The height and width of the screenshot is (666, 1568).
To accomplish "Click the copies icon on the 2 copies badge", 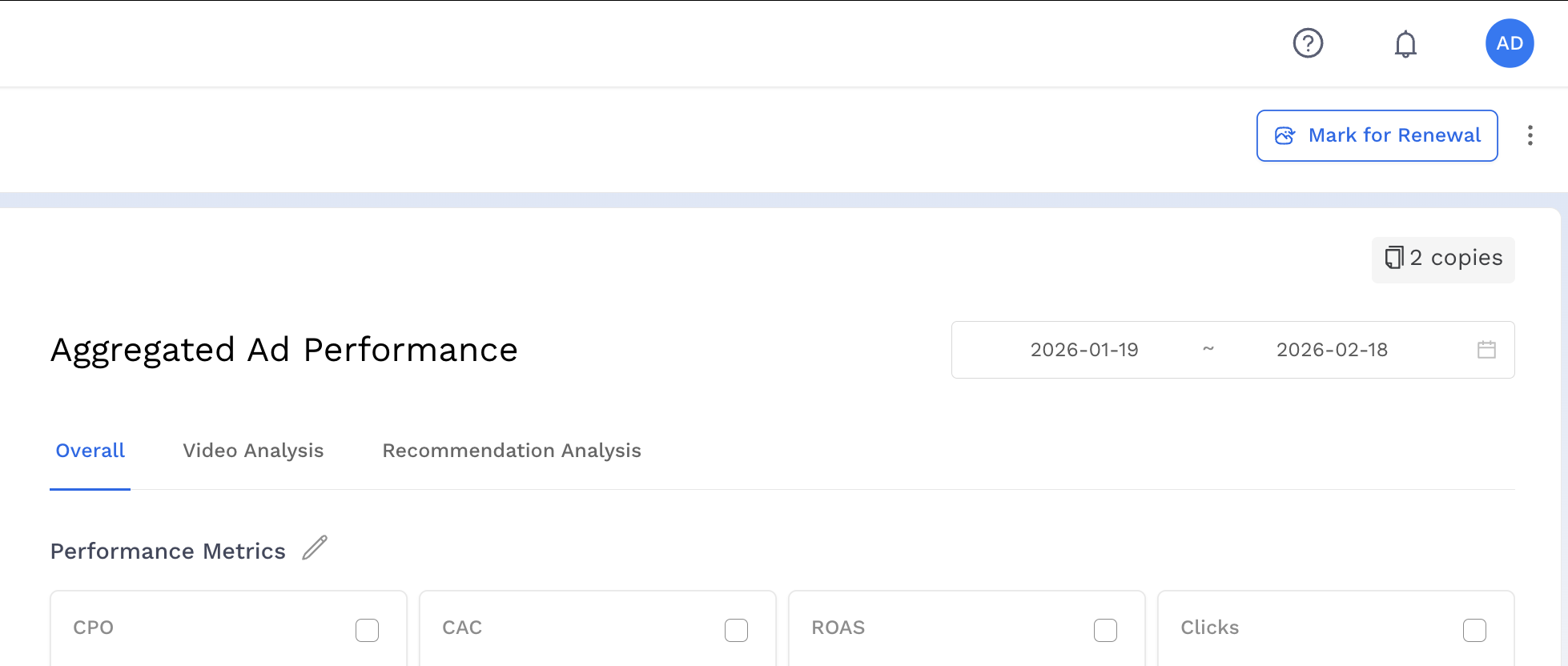I will pyautogui.click(x=1394, y=258).
